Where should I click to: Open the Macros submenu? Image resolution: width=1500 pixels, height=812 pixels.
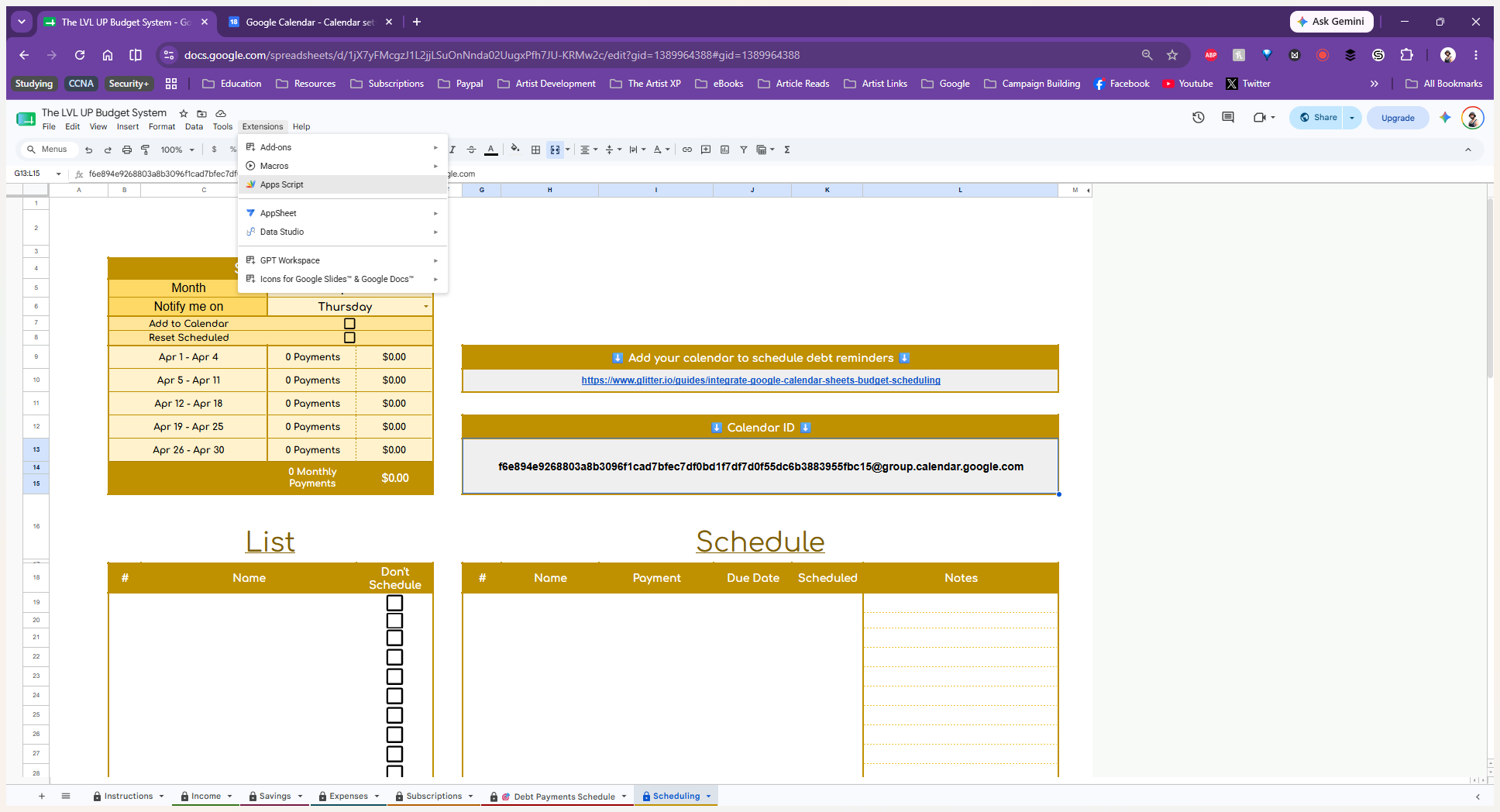[342, 166]
